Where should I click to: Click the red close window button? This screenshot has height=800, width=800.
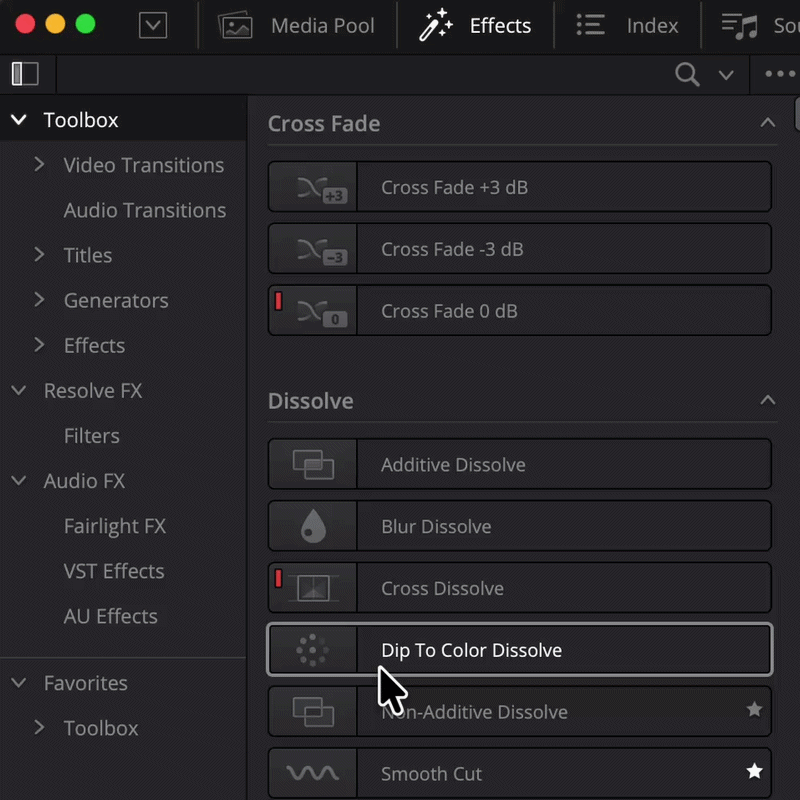25,24
